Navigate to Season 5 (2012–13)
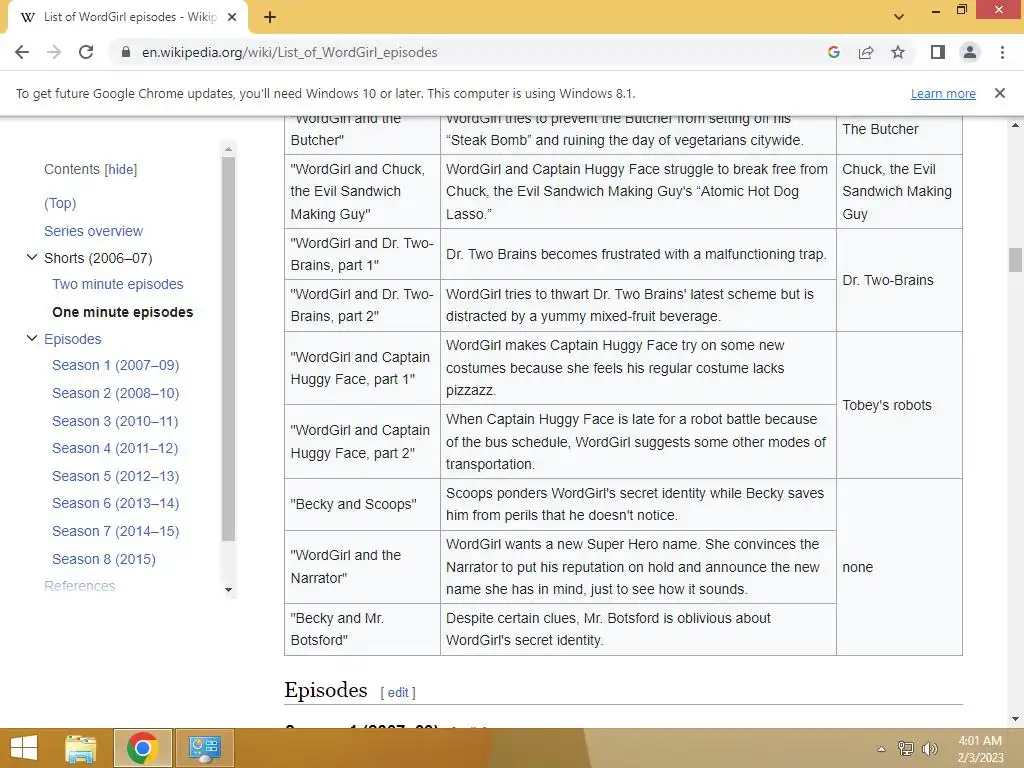 116,476
